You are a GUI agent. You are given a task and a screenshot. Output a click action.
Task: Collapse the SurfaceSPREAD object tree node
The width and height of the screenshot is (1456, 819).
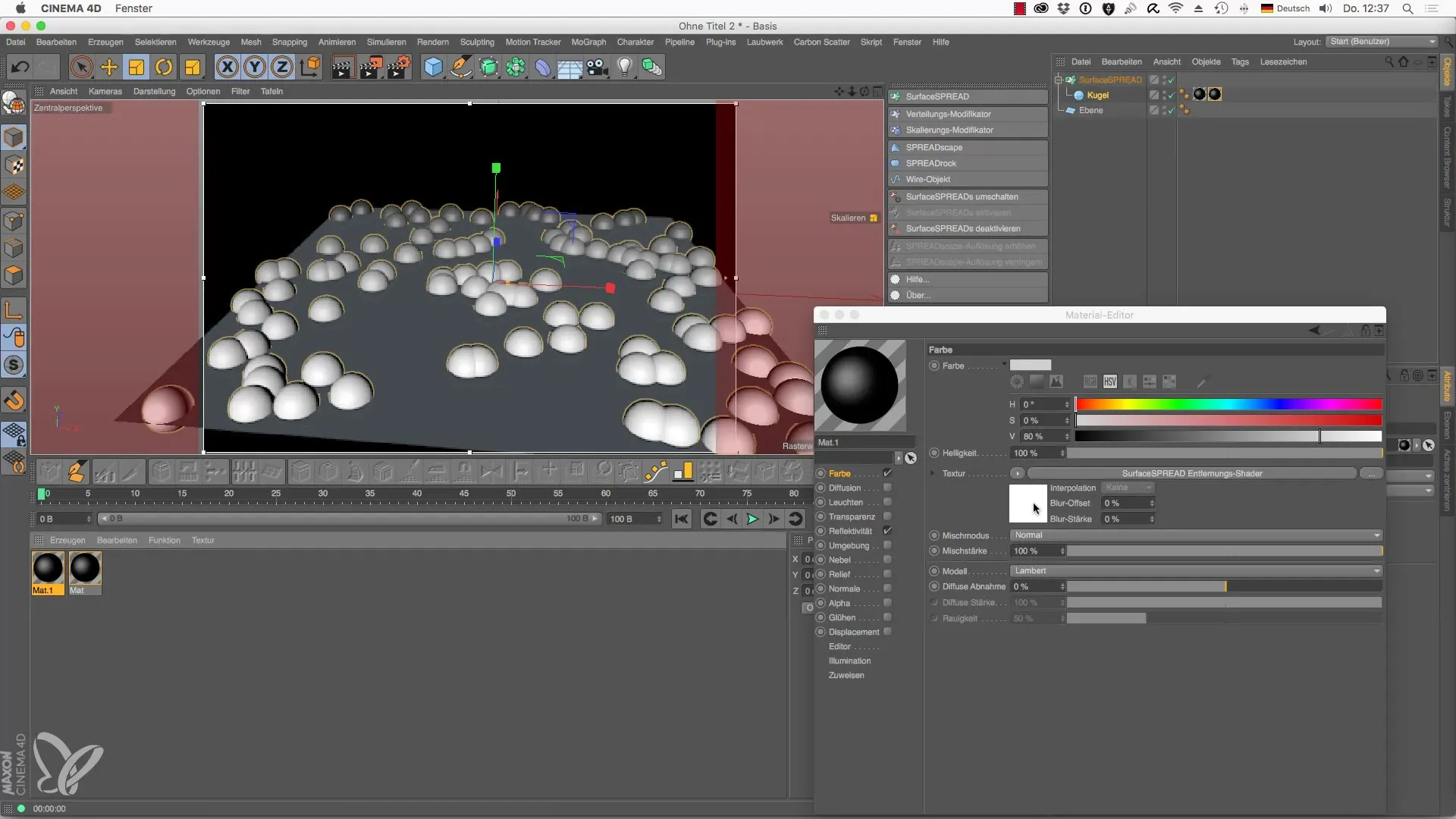tap(1058, 80)
